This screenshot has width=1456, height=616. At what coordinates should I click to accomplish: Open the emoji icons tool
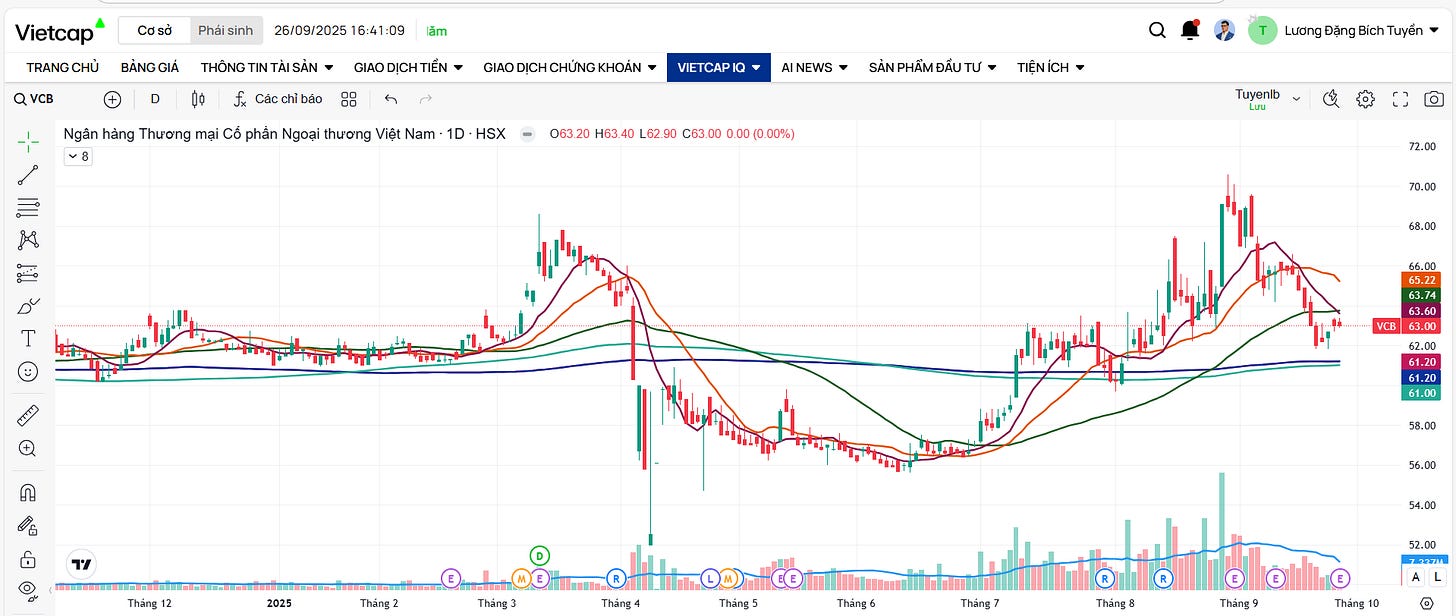(x=28, y=371)
